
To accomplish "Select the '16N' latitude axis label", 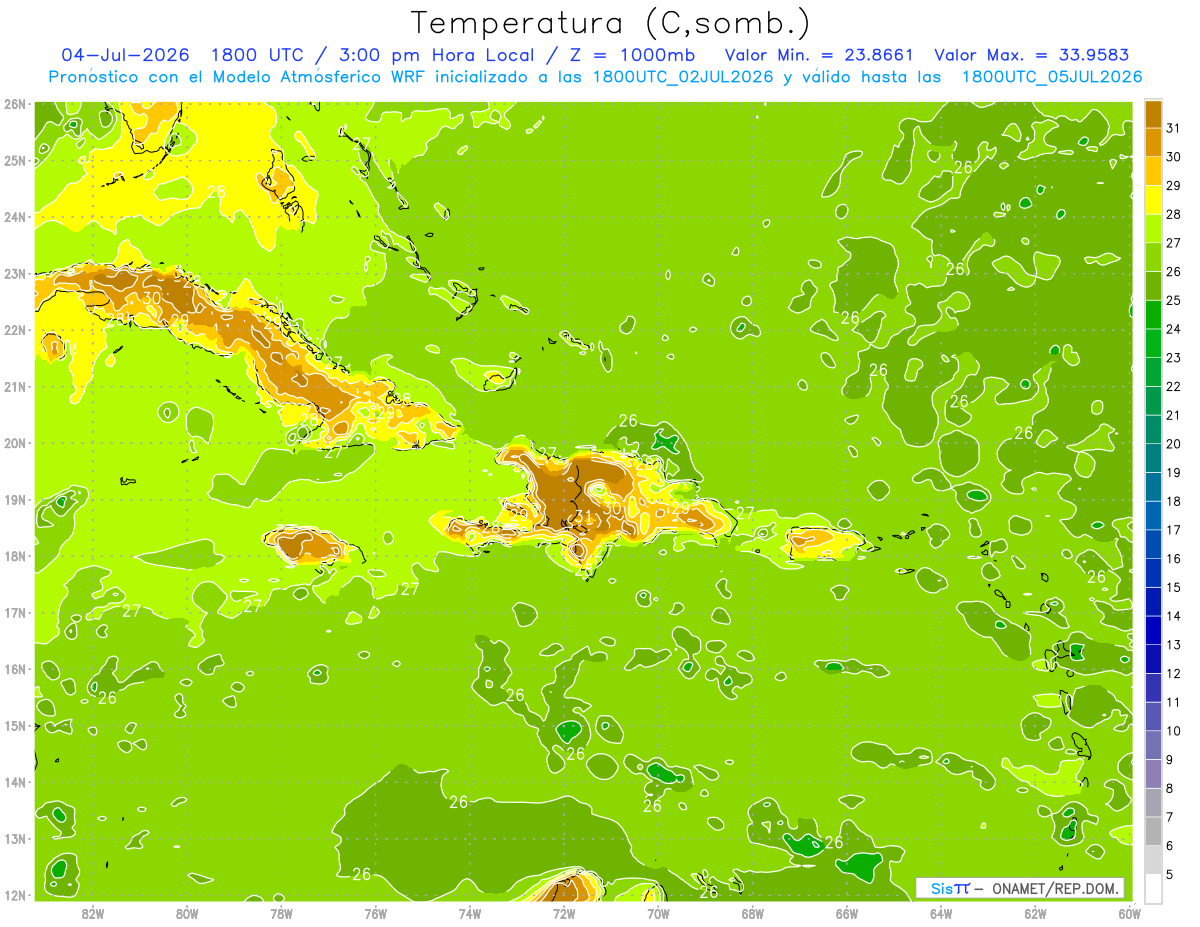I will pos(15,669).
